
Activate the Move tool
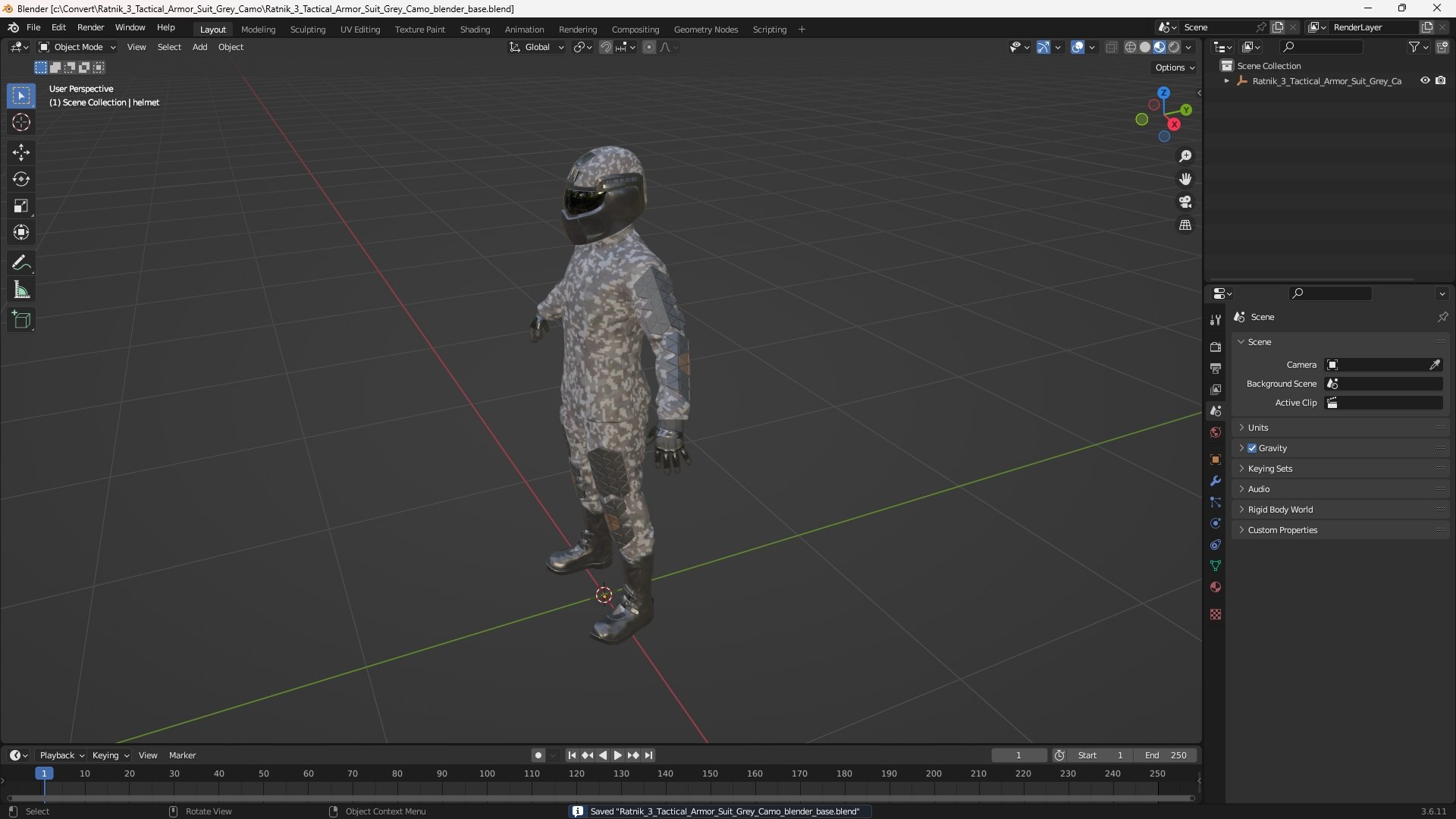tap(21, 152)
